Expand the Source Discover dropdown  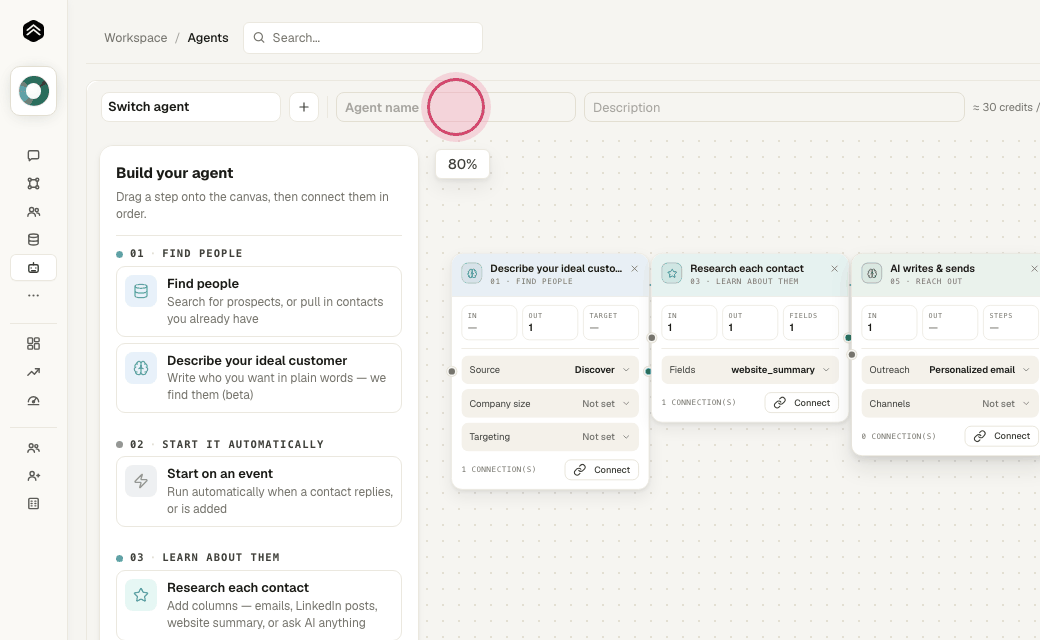point(550,369)
